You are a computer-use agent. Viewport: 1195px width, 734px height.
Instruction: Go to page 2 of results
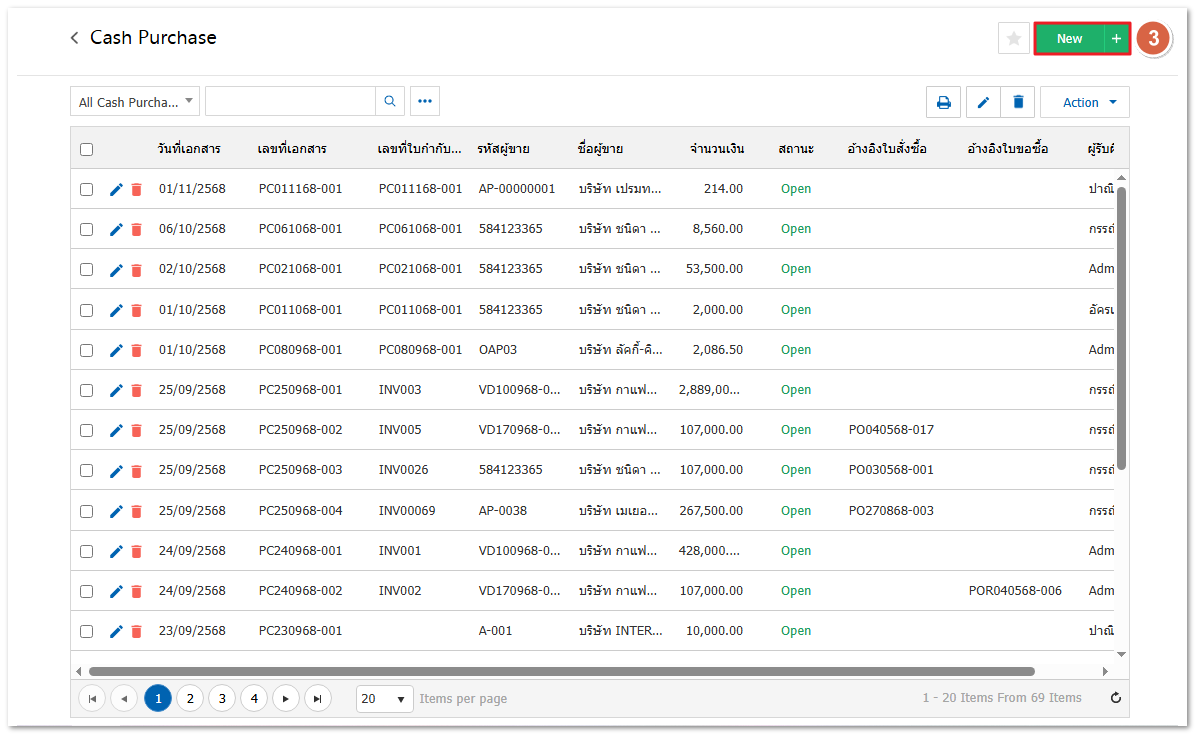190,698
